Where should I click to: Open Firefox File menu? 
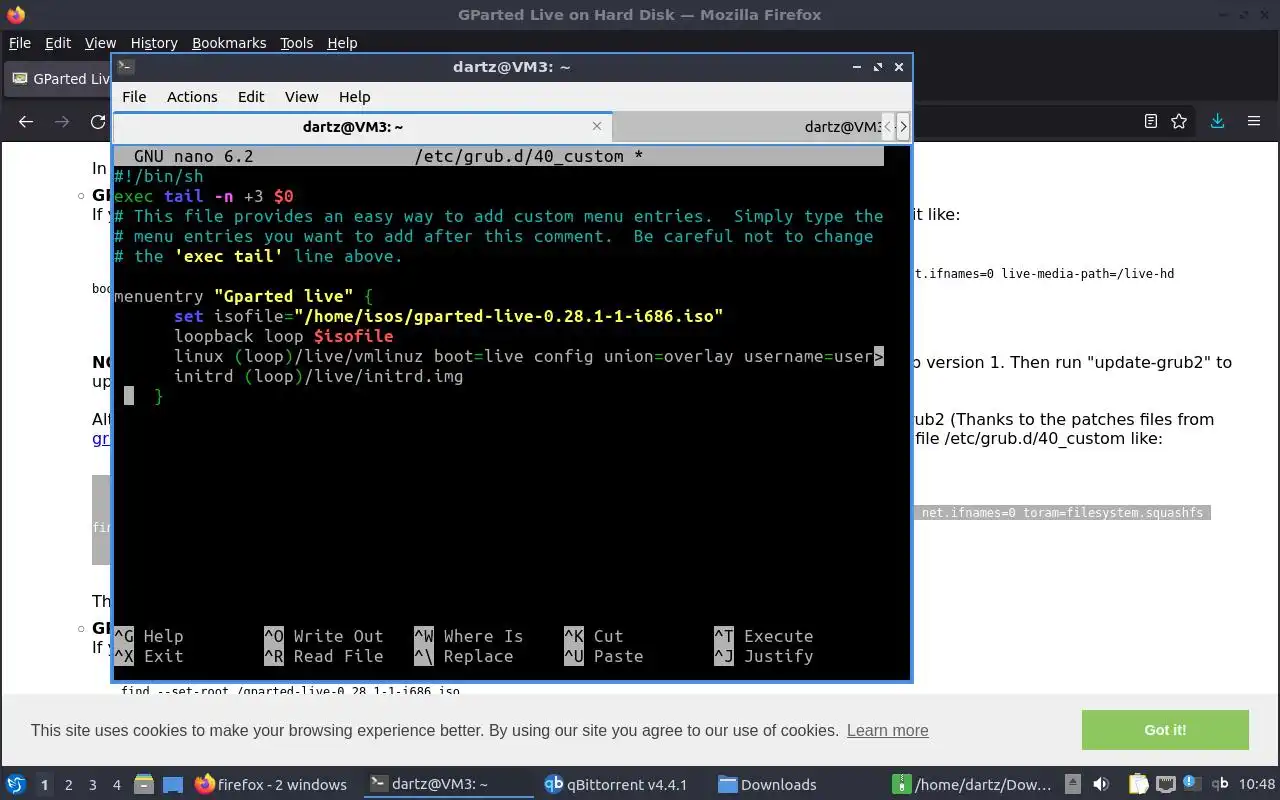[x=20, y=43]
